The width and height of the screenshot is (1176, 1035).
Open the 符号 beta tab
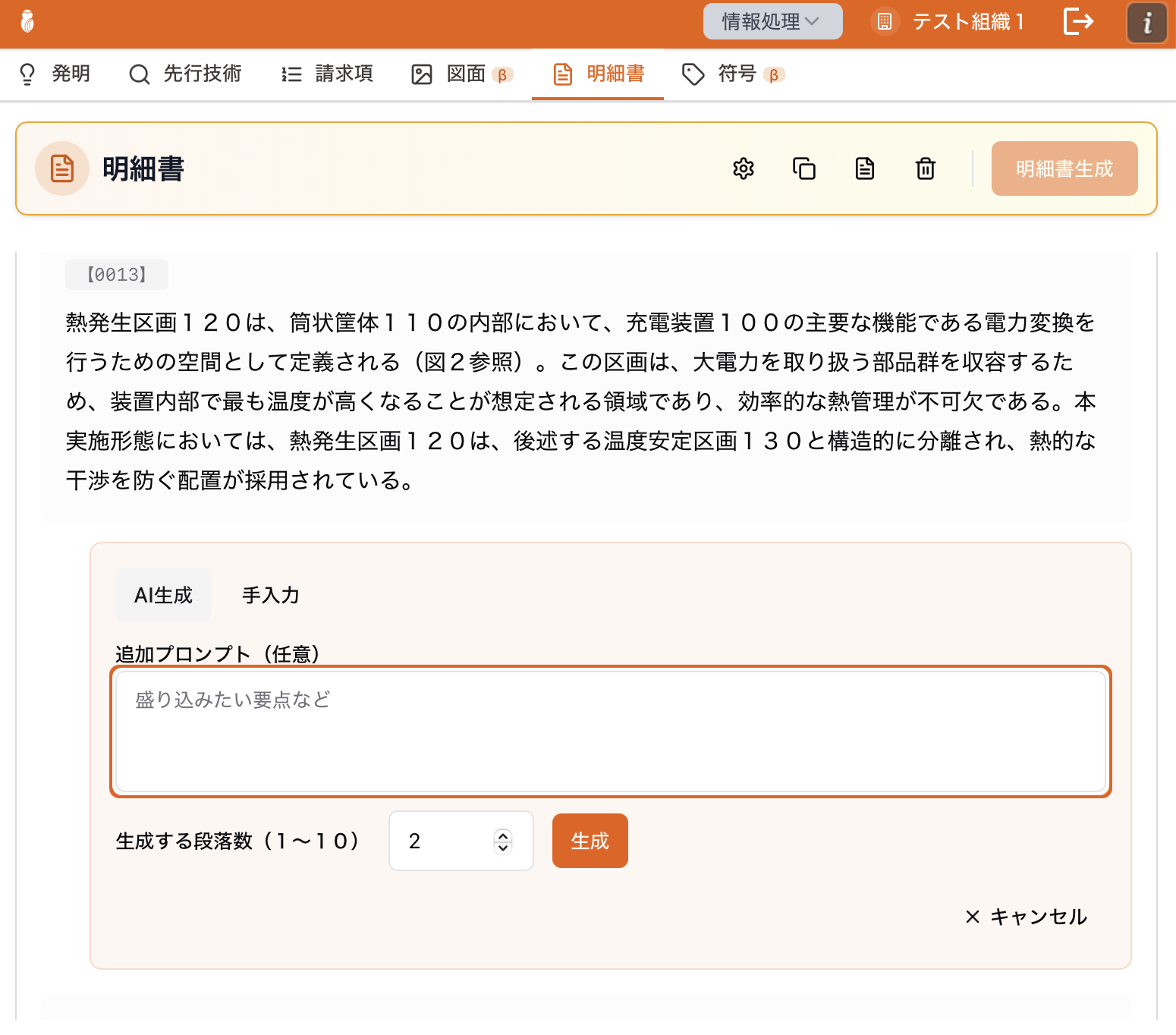[733, 74]
